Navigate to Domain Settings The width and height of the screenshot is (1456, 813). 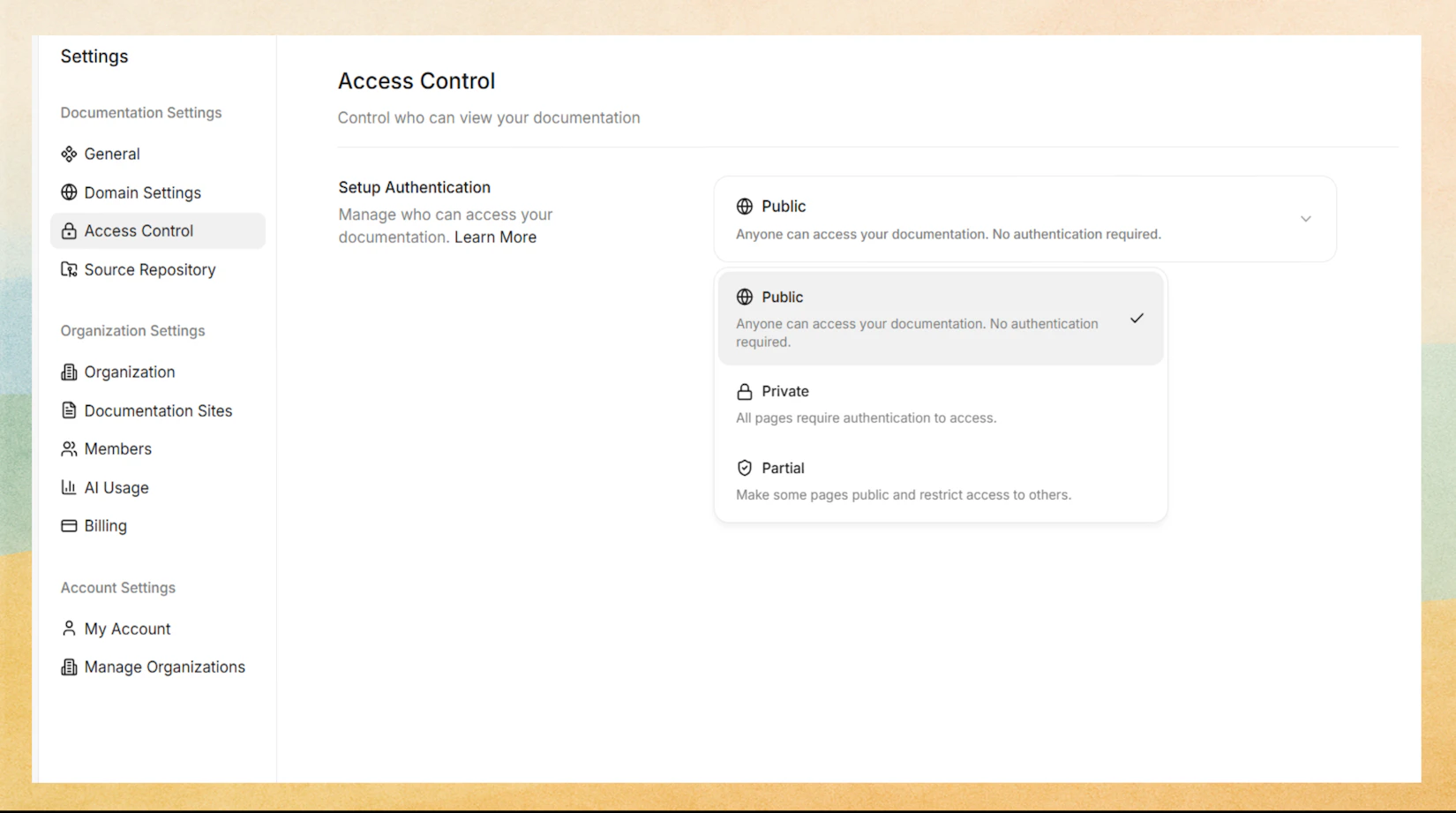point(141,192)
